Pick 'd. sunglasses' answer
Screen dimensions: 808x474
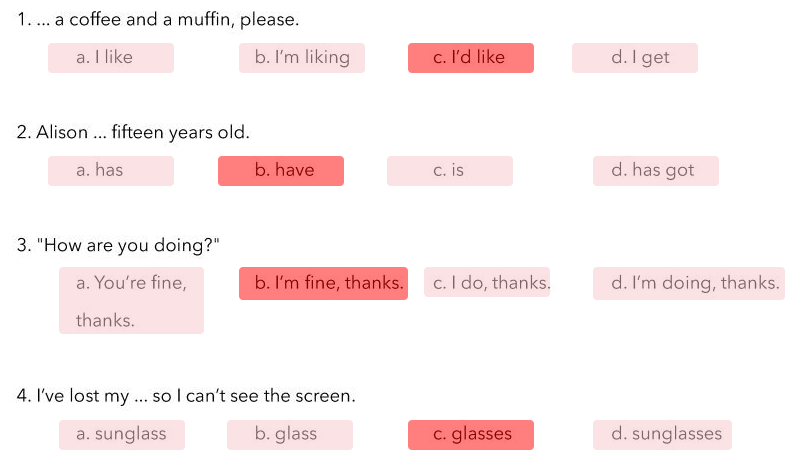click(662, 435)
